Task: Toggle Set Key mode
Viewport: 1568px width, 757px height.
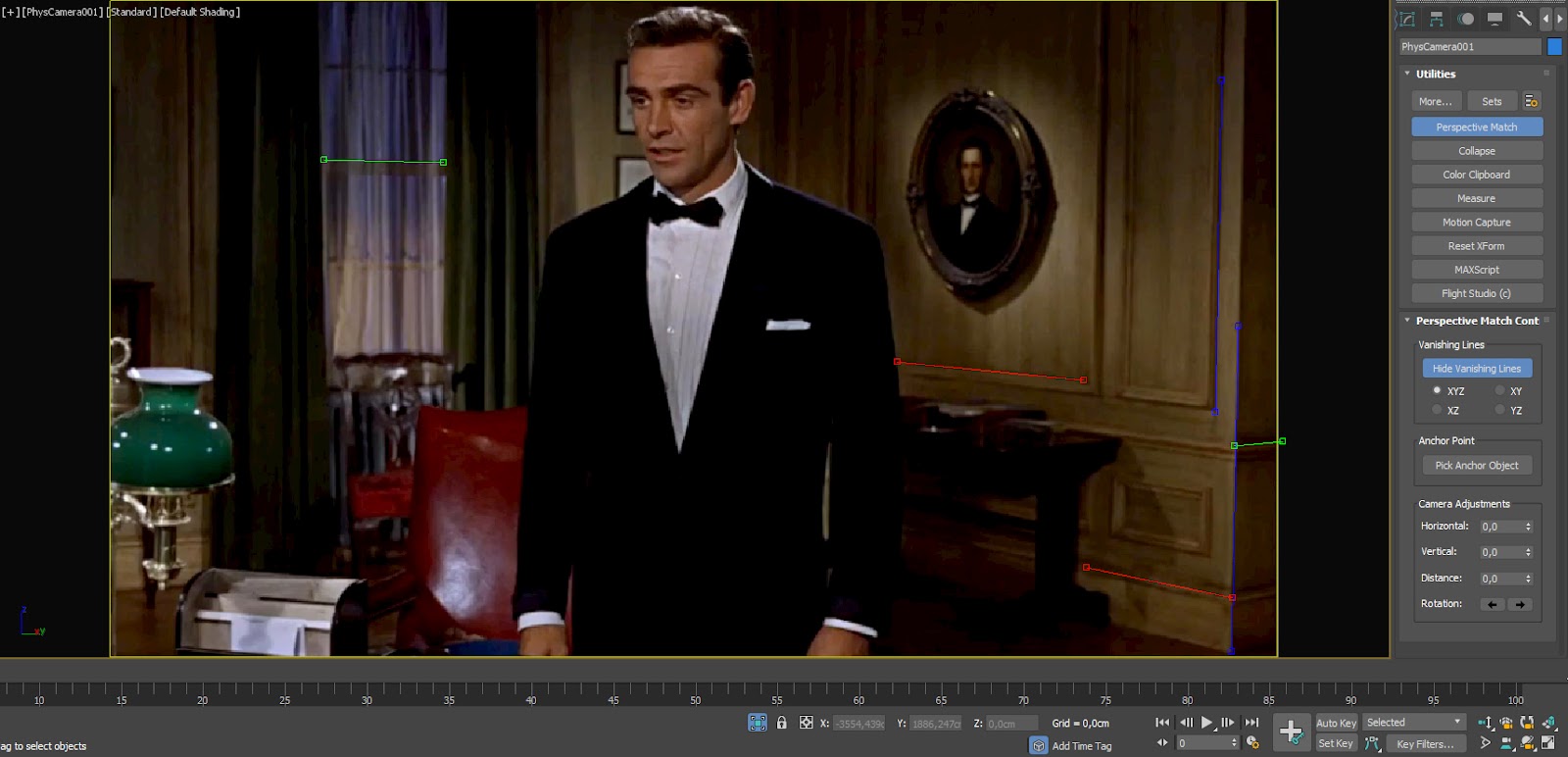Action: point(1336,743)
